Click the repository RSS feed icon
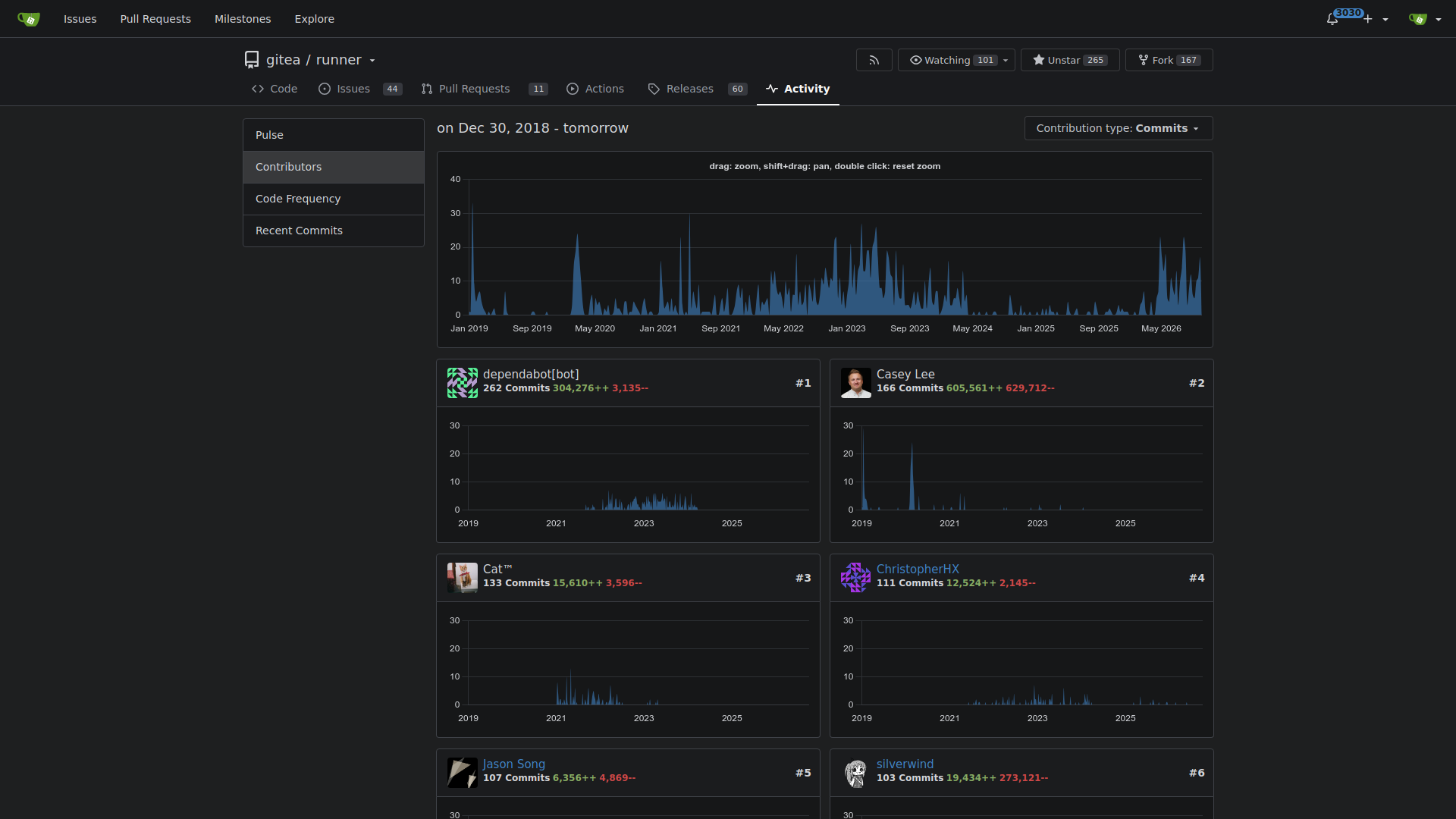 point(874,60)
